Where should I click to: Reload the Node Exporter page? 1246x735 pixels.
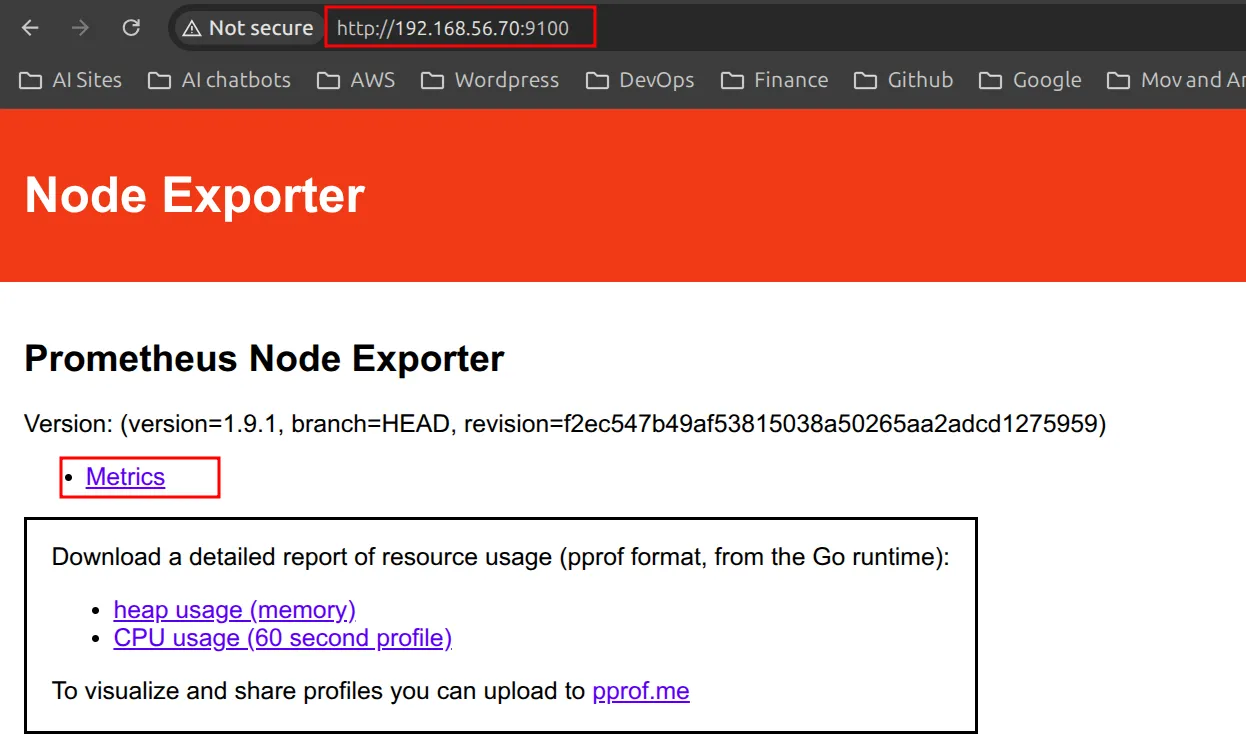point(131,28)
